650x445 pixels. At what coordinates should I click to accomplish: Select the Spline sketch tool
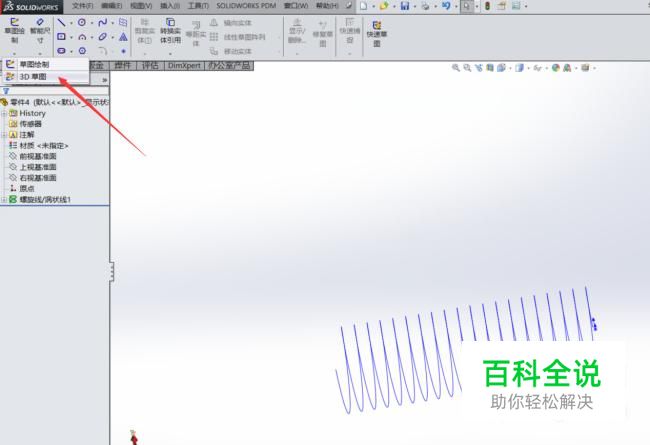(102, 23)
